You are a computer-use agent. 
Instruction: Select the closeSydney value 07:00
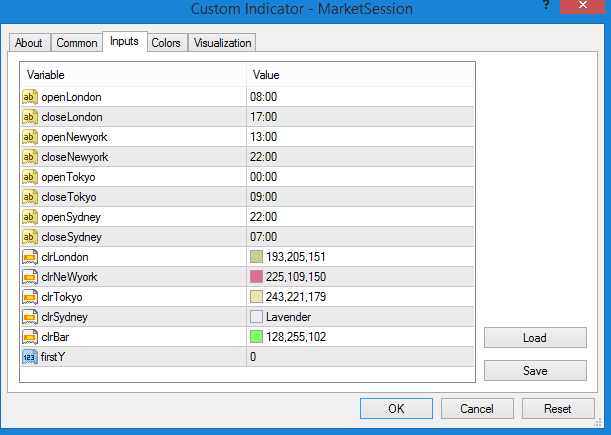coord(263,237)
